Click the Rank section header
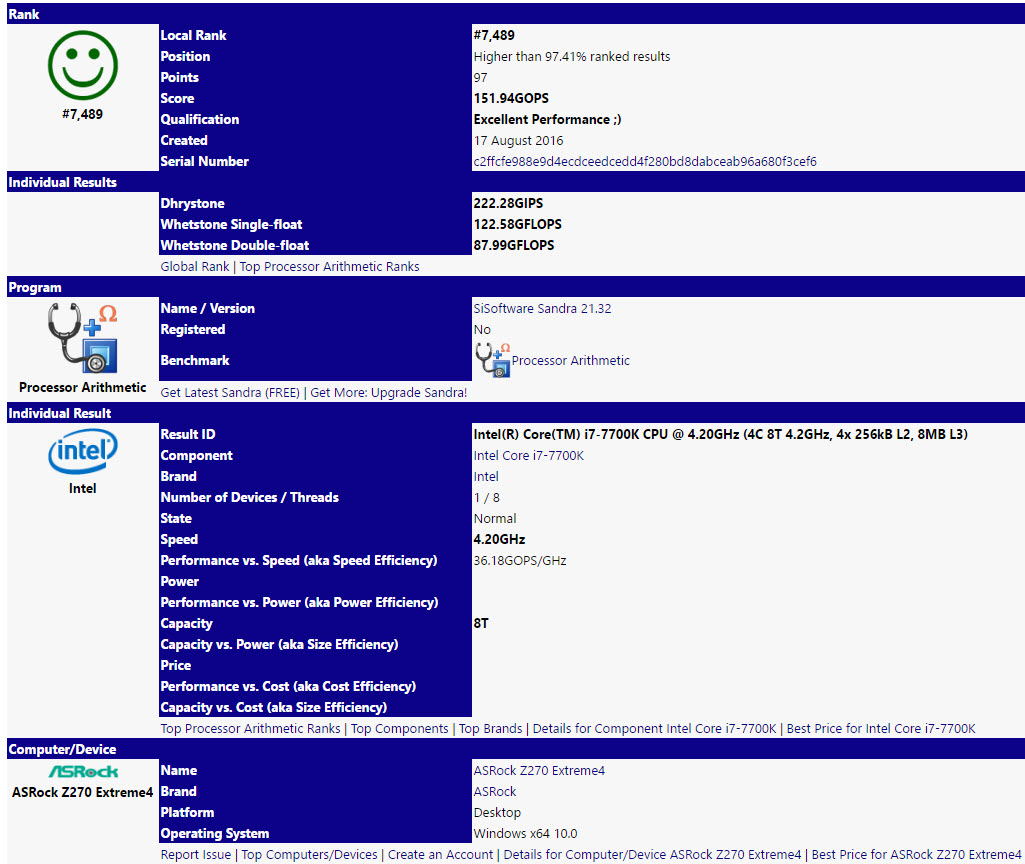Viewport: 1025px width, 864px height. coord(516,14)
